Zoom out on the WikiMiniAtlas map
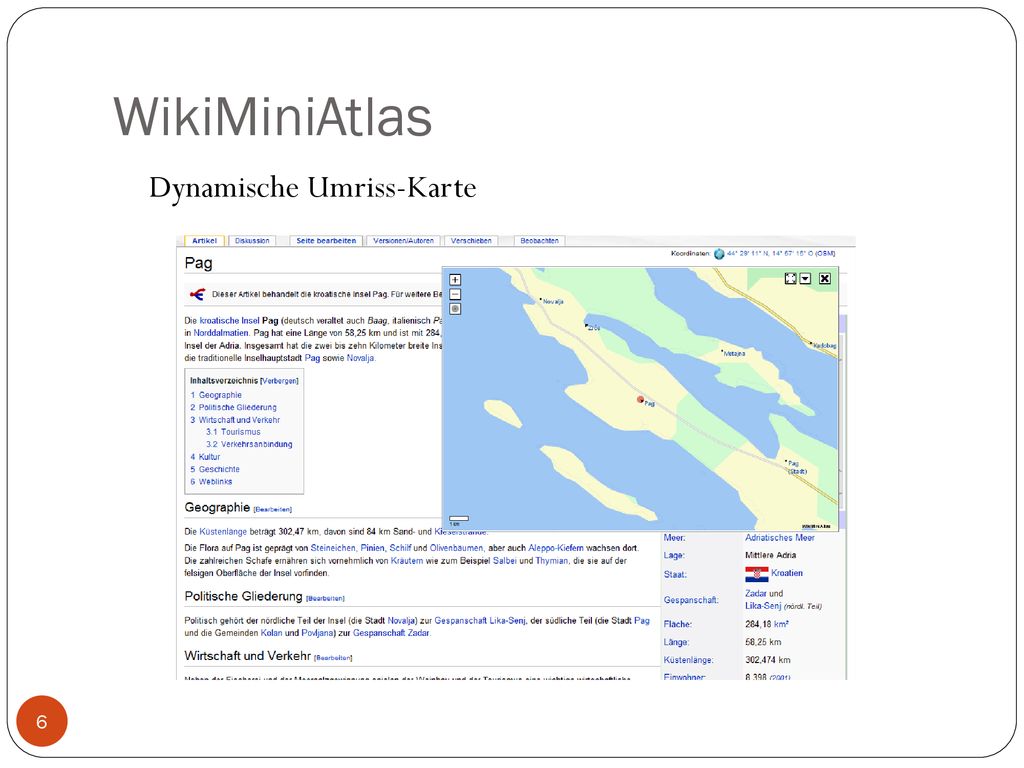Screen dimensions: 1024x768 tap(455, 295)
